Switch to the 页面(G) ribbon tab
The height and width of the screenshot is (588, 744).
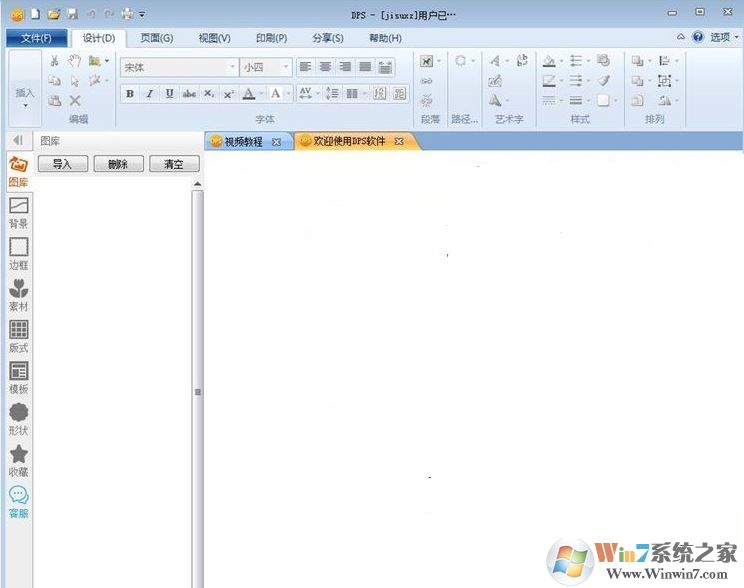[157, 38]
